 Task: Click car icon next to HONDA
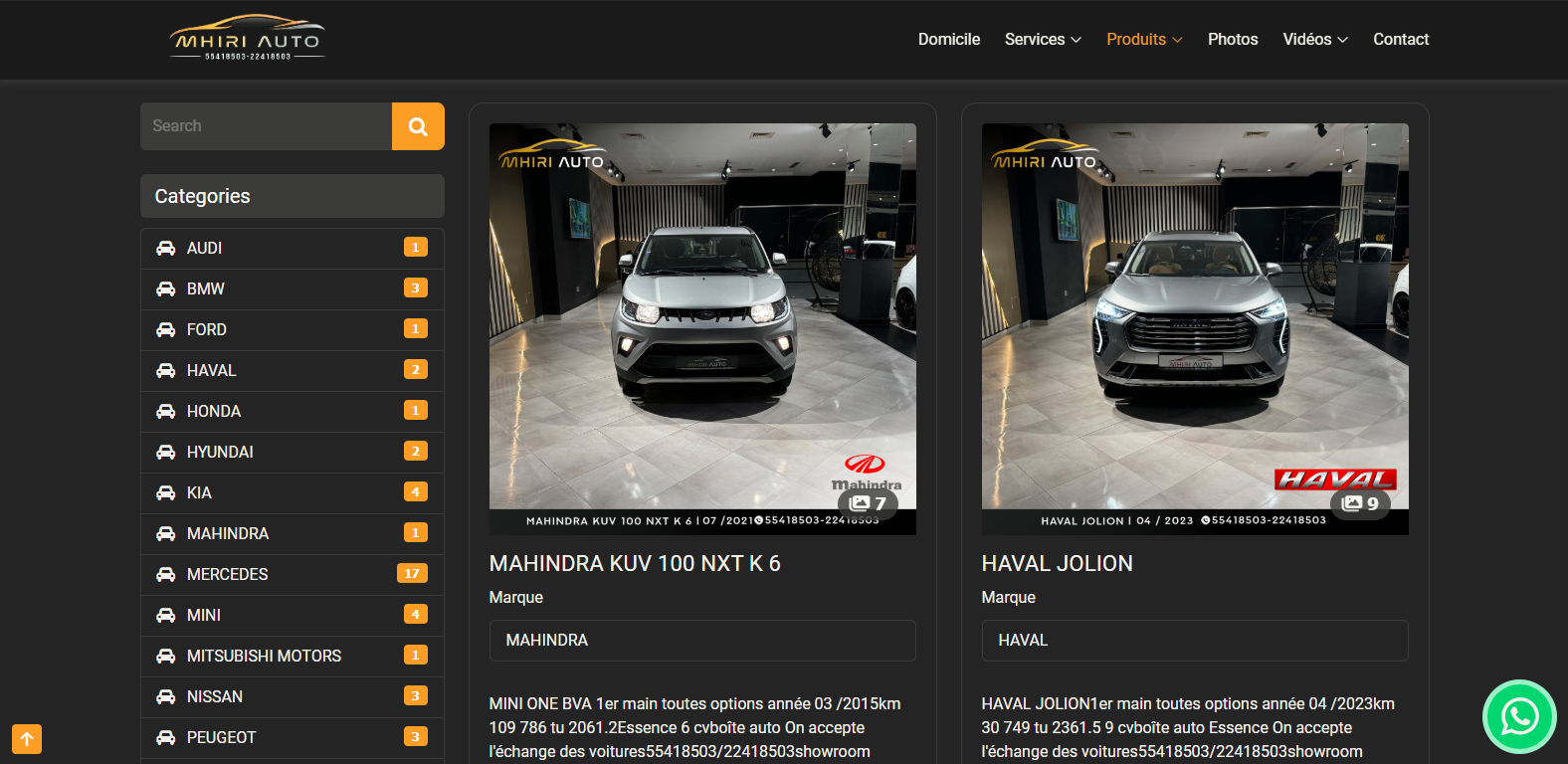(165, 411)
